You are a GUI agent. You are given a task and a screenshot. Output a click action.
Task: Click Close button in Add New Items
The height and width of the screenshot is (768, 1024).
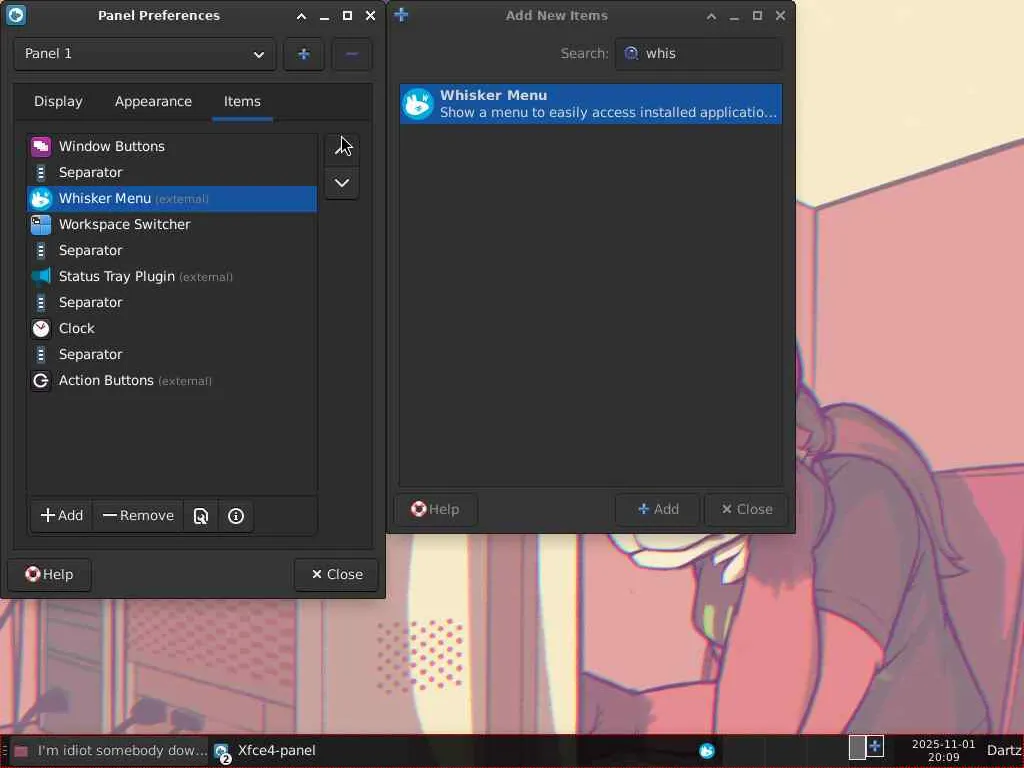pyautogui.click(x=746, y=509)
